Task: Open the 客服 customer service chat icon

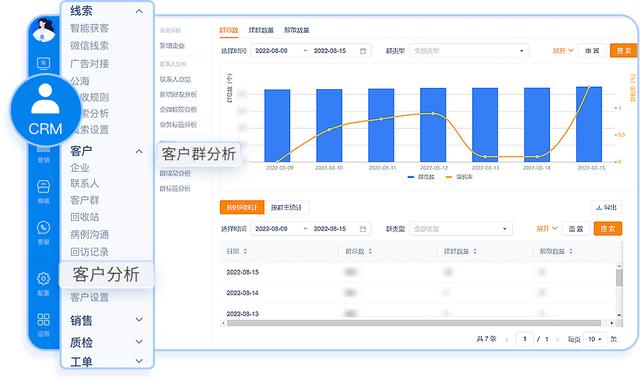Action: [x=44, y=232]
